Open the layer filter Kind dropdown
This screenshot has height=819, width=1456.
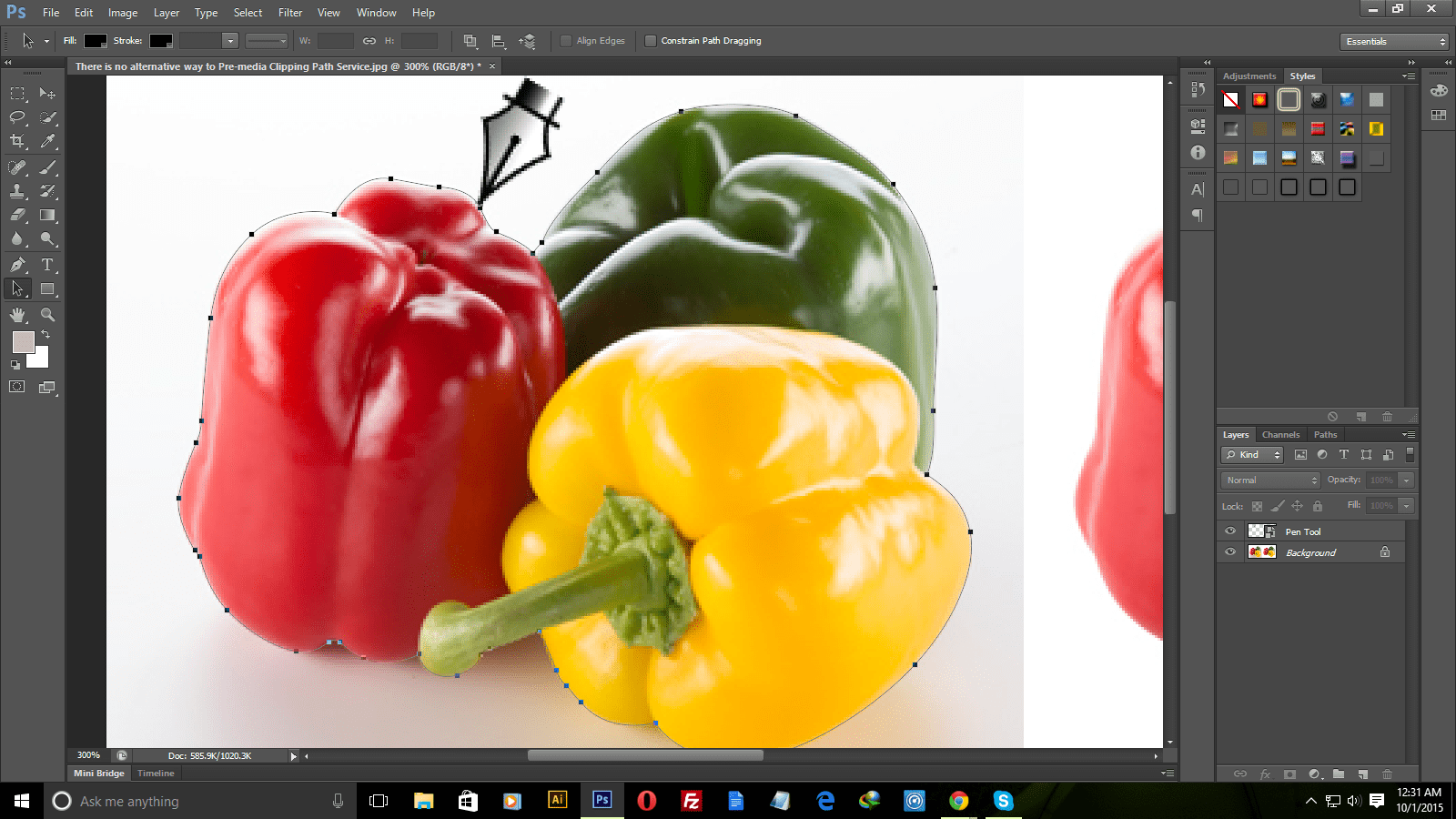tap(1252, 455)
